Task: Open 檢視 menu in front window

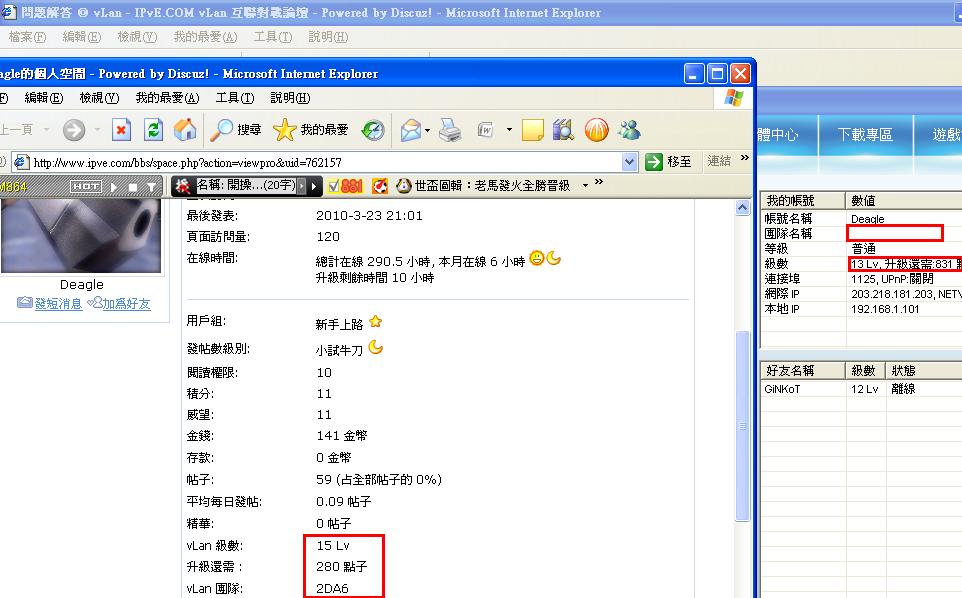Action: 99,98
